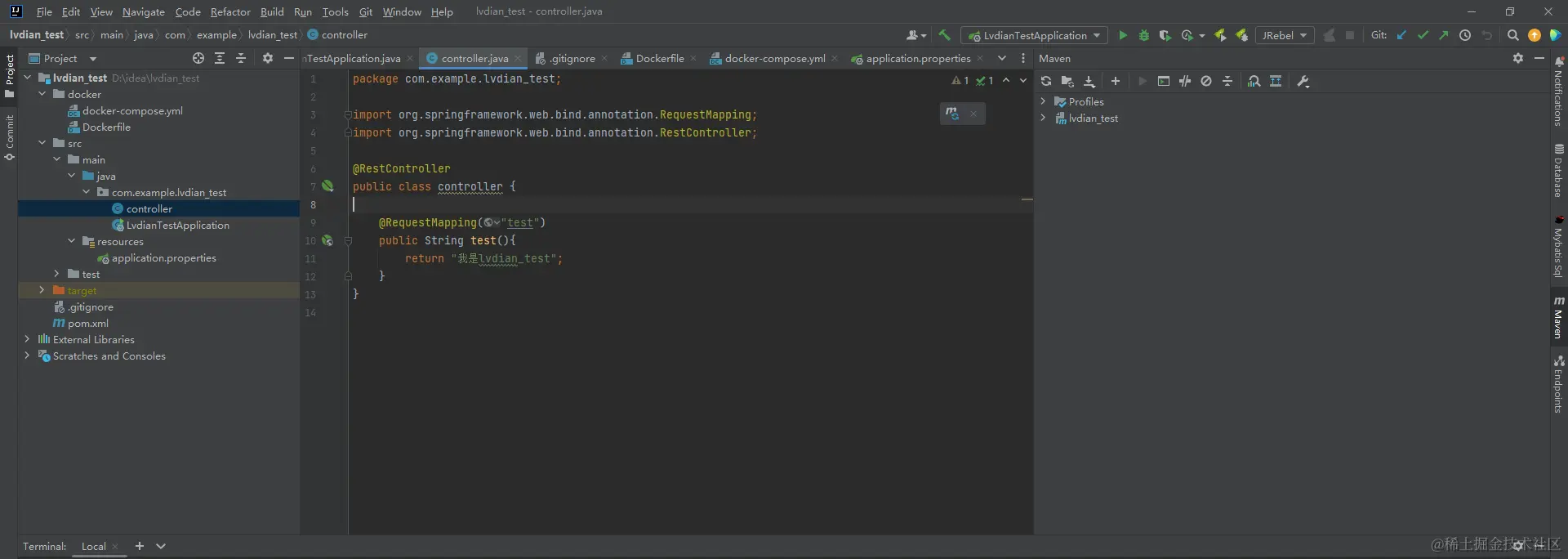The image size is (1568, 559).
Task: Click the Git commit checkmark icon
Action: (x=1423, y=35)
